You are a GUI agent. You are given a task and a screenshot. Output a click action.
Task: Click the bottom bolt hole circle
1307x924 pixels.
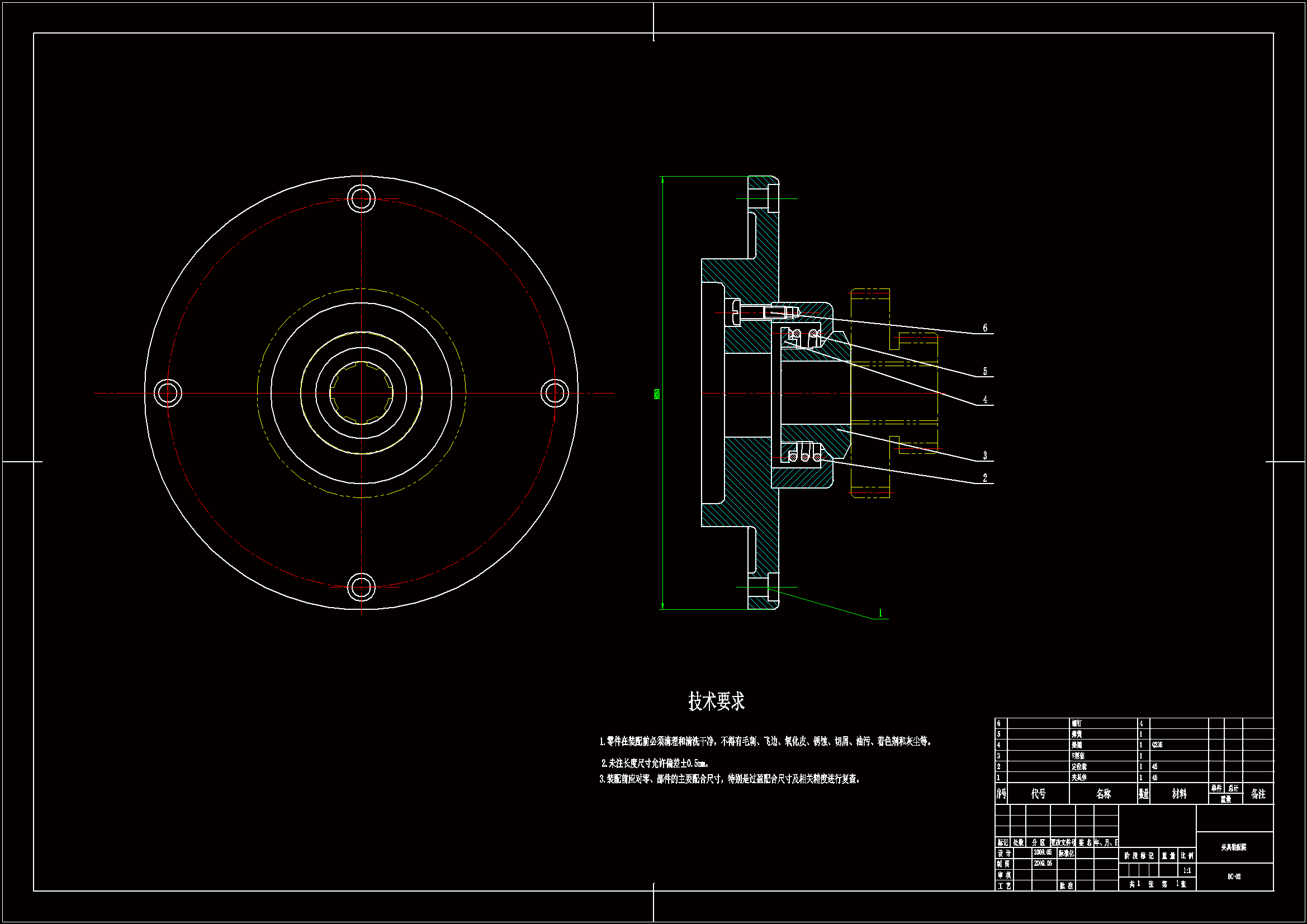361,587
